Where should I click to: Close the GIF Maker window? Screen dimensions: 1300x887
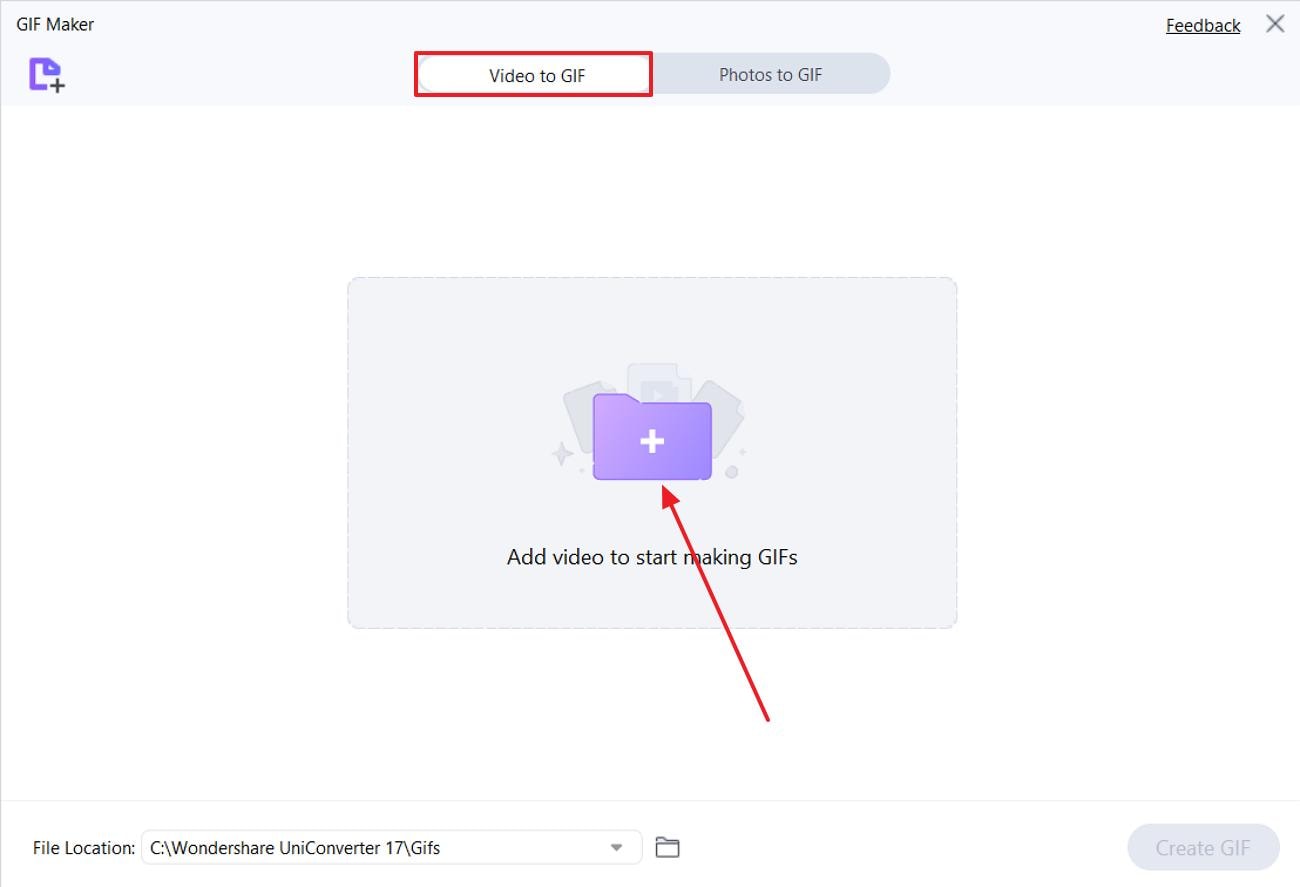(x=1275, y=23)
